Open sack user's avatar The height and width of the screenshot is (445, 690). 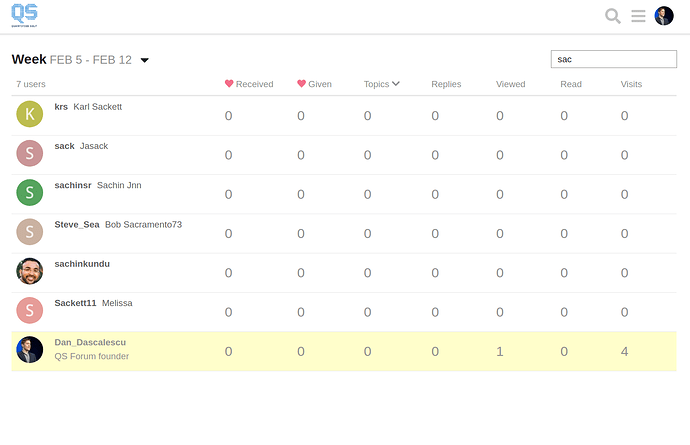(x=29, y=153)
